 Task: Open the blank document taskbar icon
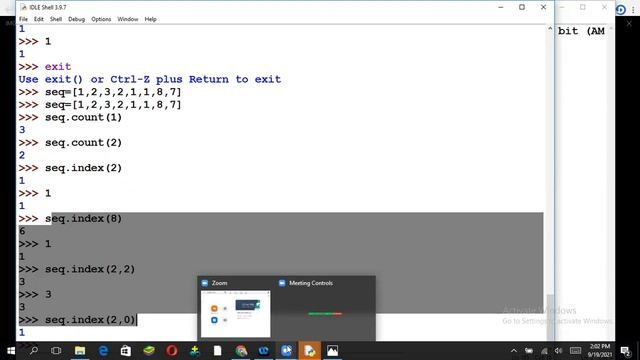click(x=218, y=351)
